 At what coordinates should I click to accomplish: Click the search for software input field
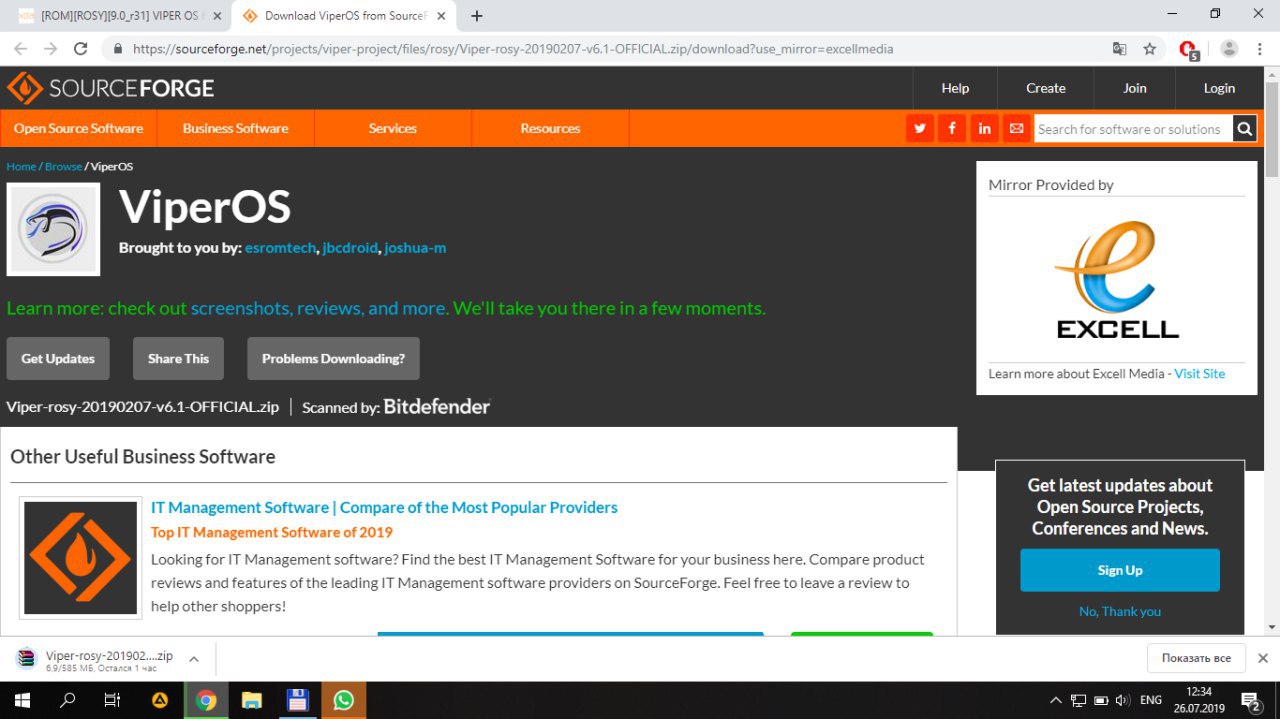[x=1132, y=129]
